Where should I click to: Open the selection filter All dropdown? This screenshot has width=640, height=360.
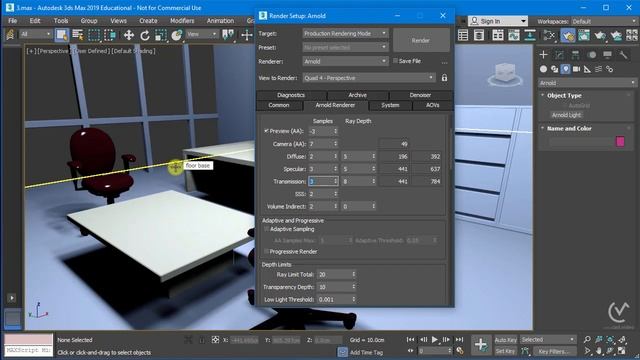point(36,34)
